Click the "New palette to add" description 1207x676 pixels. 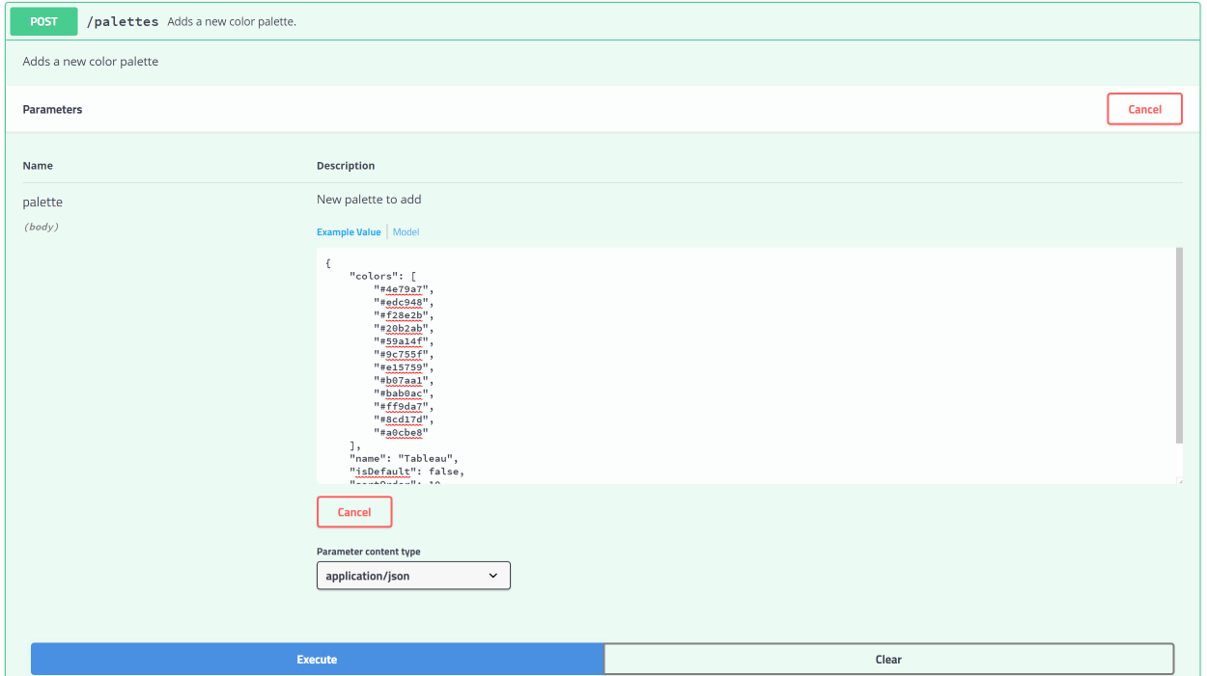[x=369, y=199]
